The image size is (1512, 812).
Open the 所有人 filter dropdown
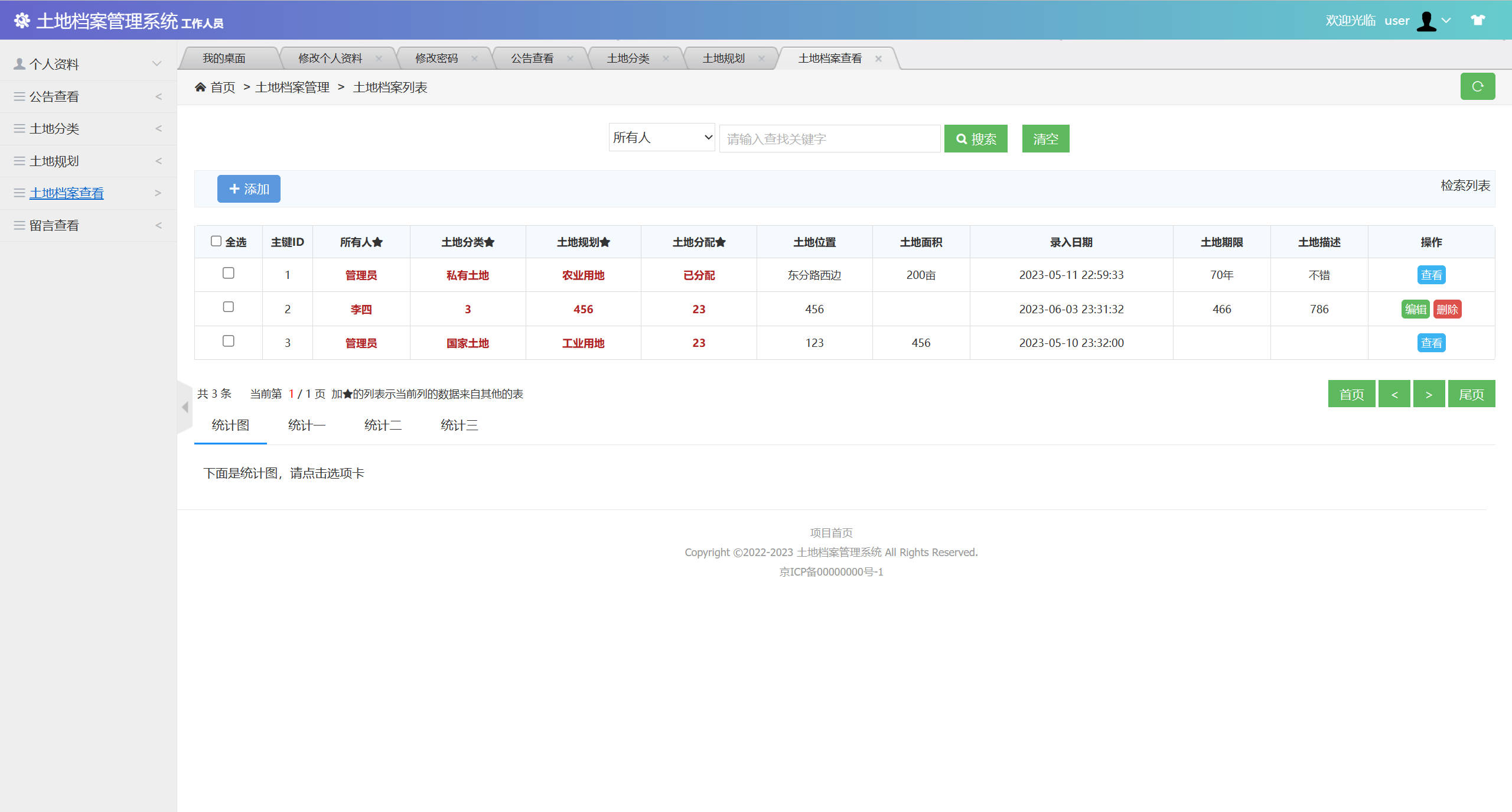[x=661, y=137]
